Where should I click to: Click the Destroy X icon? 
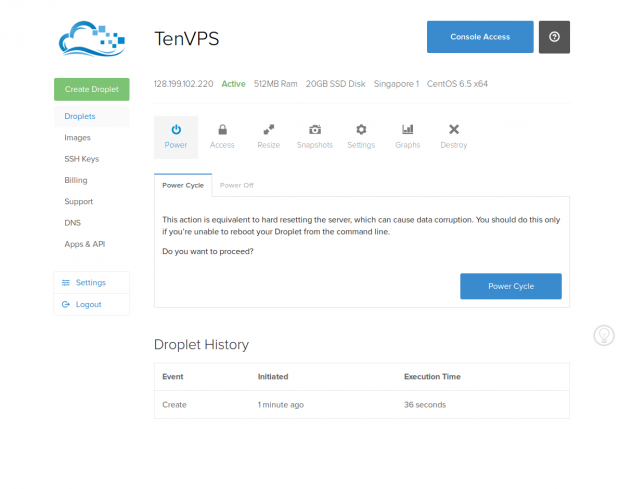[x=454, y=130]
